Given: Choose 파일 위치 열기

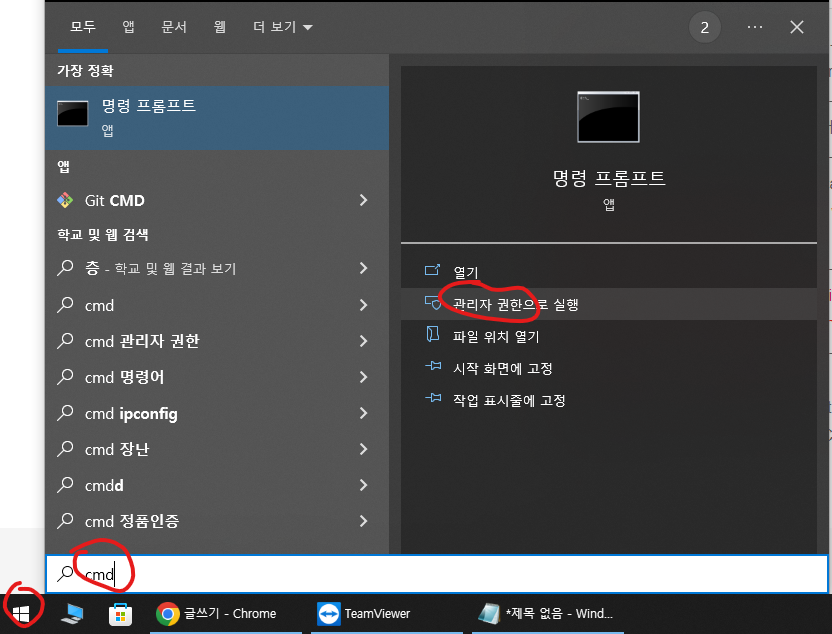Looking at the screenshot, I should click(x=609, y=336).
